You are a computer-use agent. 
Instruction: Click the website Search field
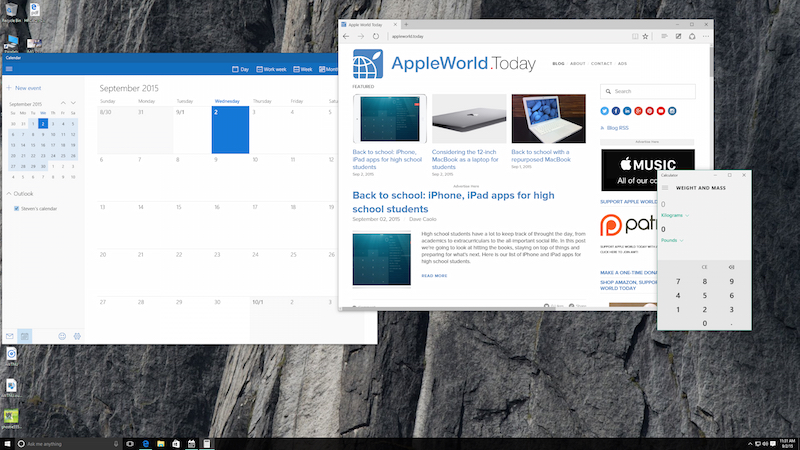point(647,91)
